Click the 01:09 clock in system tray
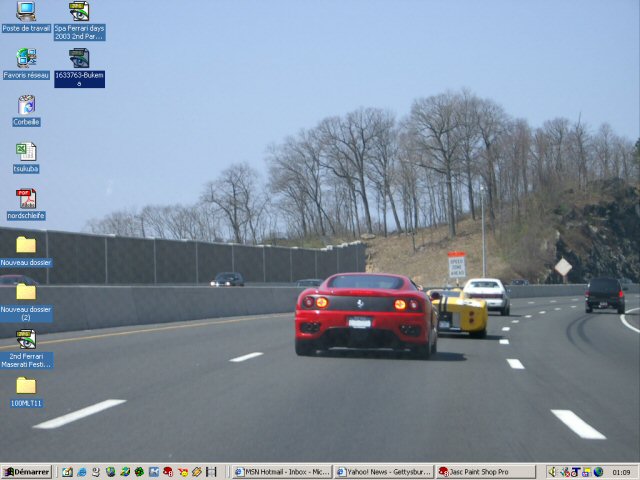 click(621, 473)
